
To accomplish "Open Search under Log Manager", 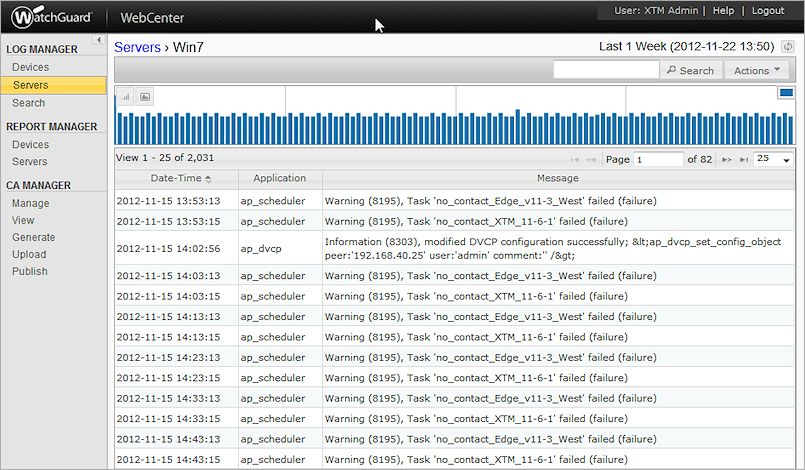I will coord(29,103).
